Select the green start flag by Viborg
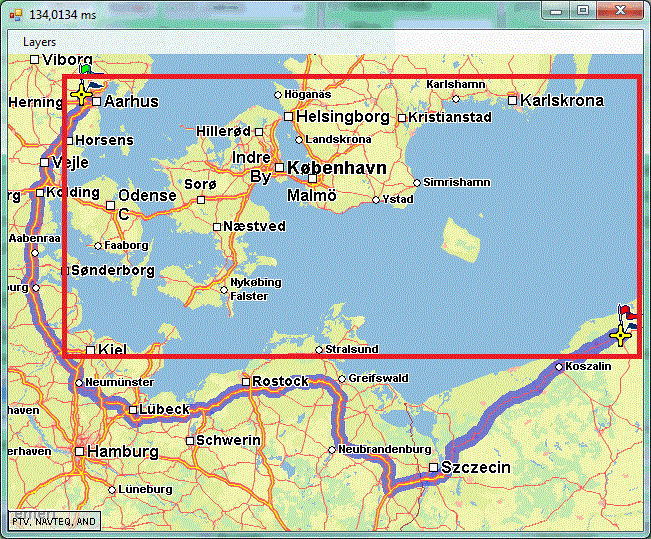651x539 pixels. pos(86,70)
